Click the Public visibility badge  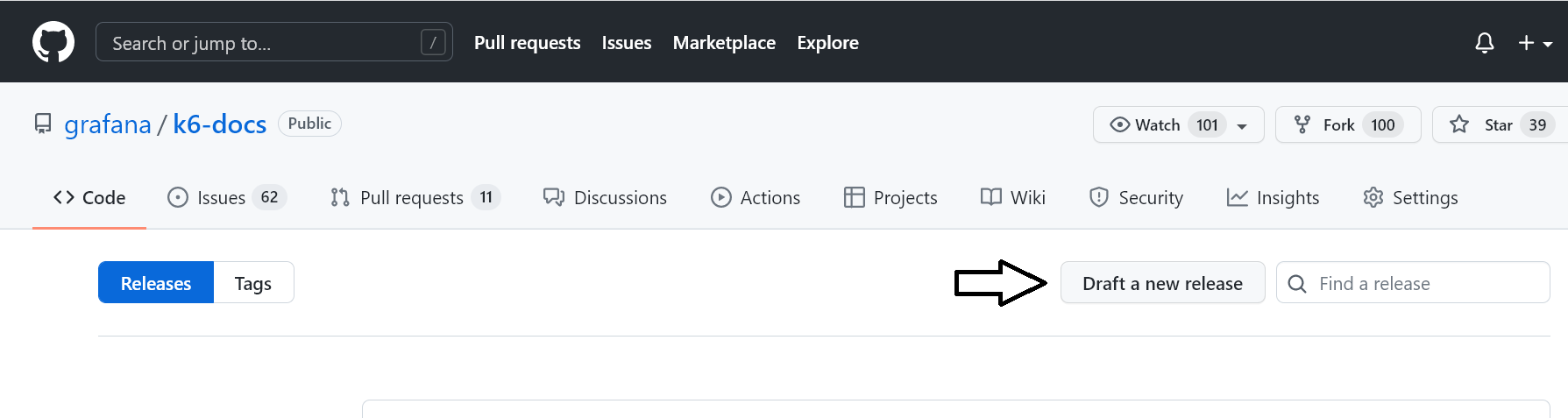coord(309,124)
